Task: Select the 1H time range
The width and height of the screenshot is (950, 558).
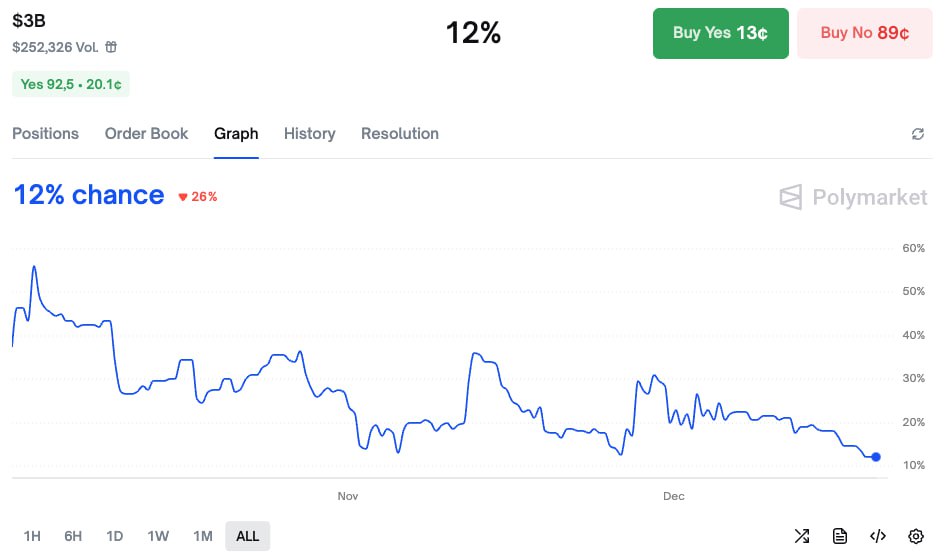Action: point(32,536)
